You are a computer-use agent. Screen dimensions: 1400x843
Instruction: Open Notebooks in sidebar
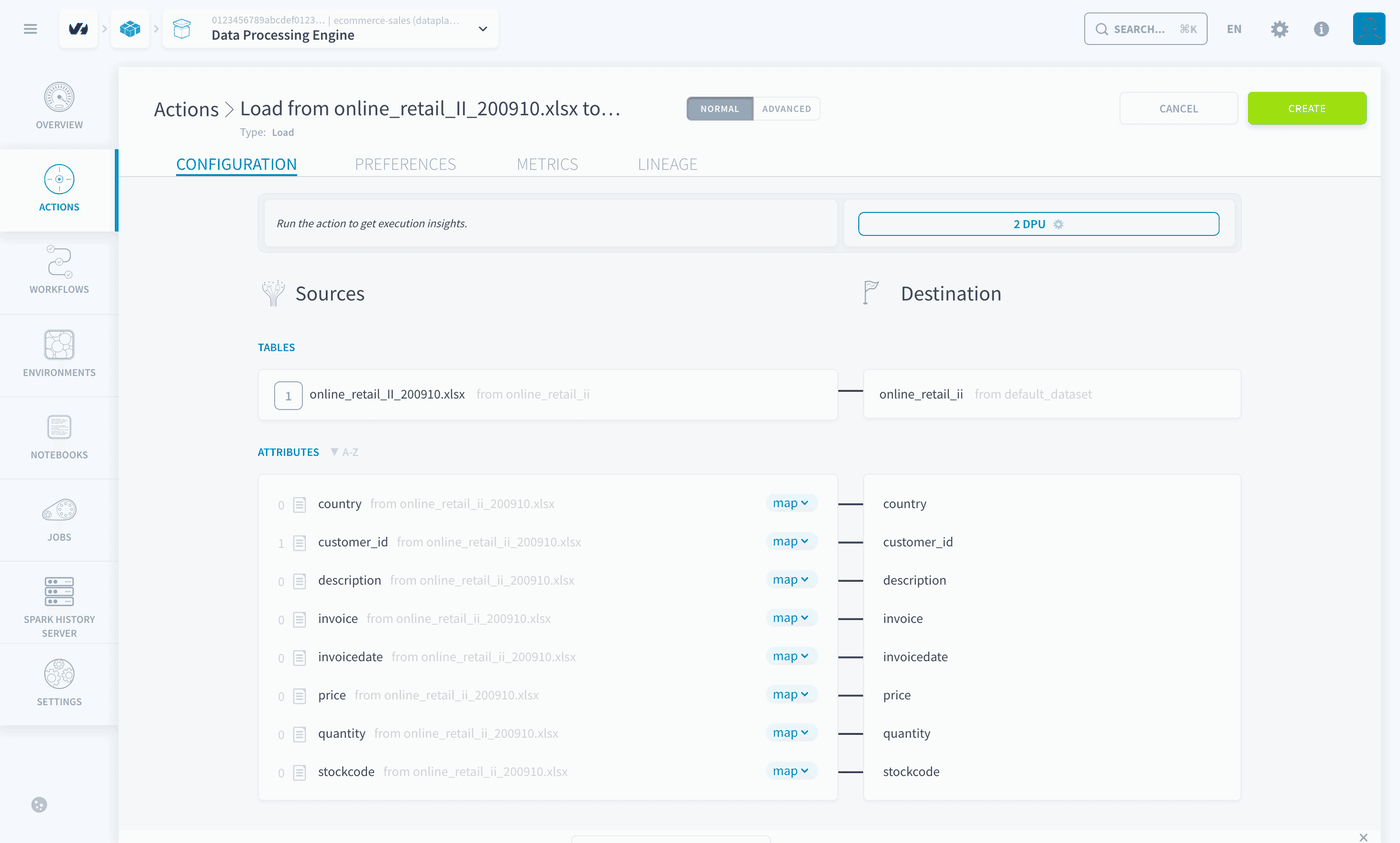coord(59,437)
